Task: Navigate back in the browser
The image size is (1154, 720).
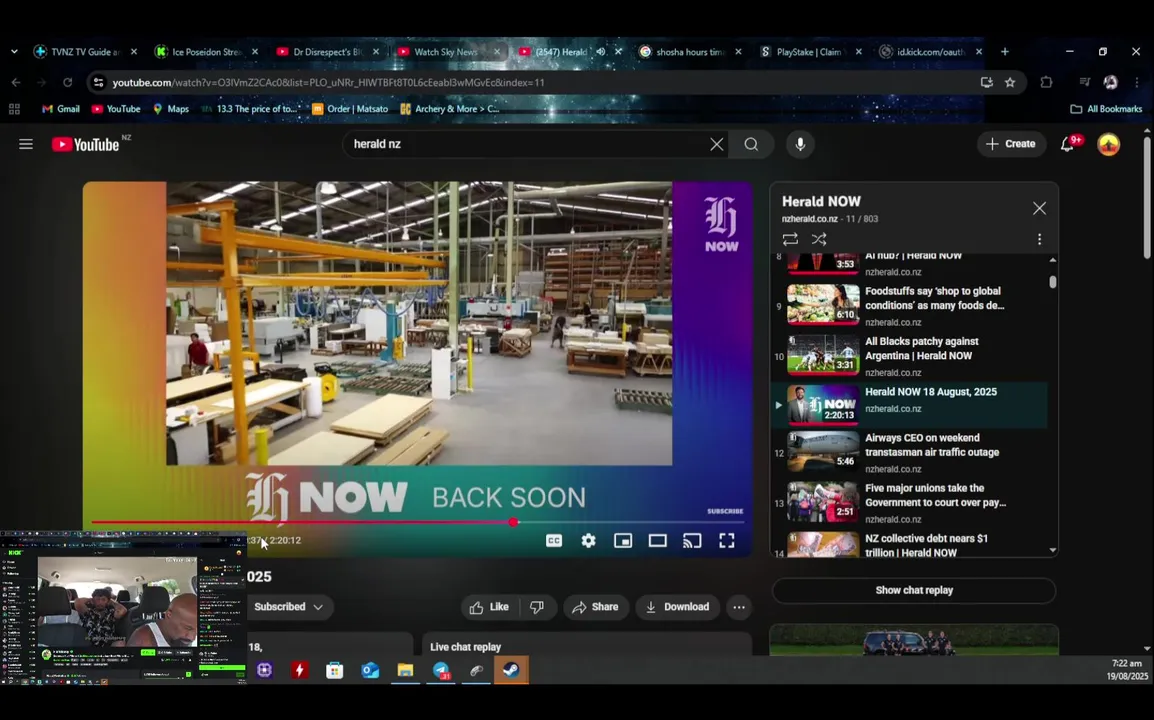Action: (x=16, y=82)
